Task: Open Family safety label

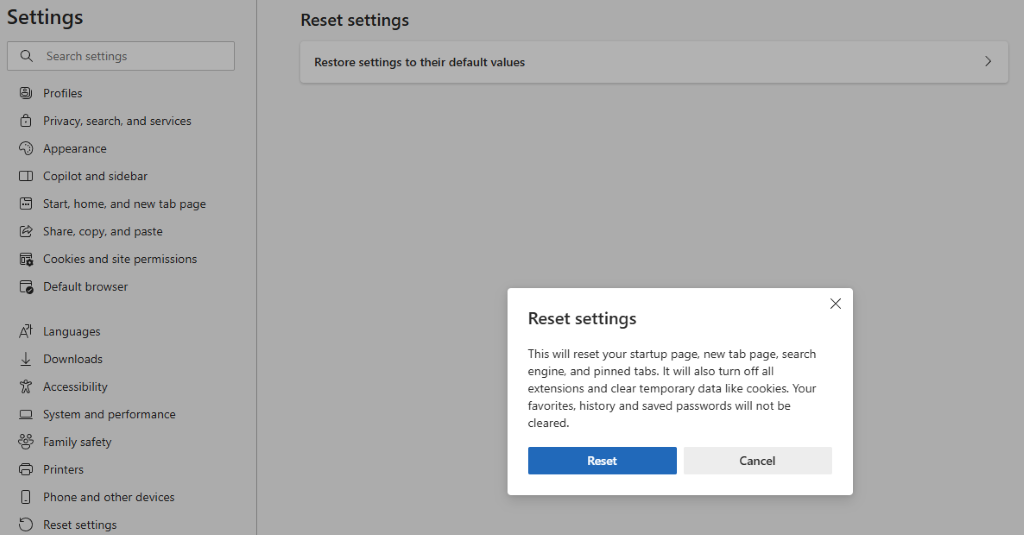Action: click(x=77, y=442)
